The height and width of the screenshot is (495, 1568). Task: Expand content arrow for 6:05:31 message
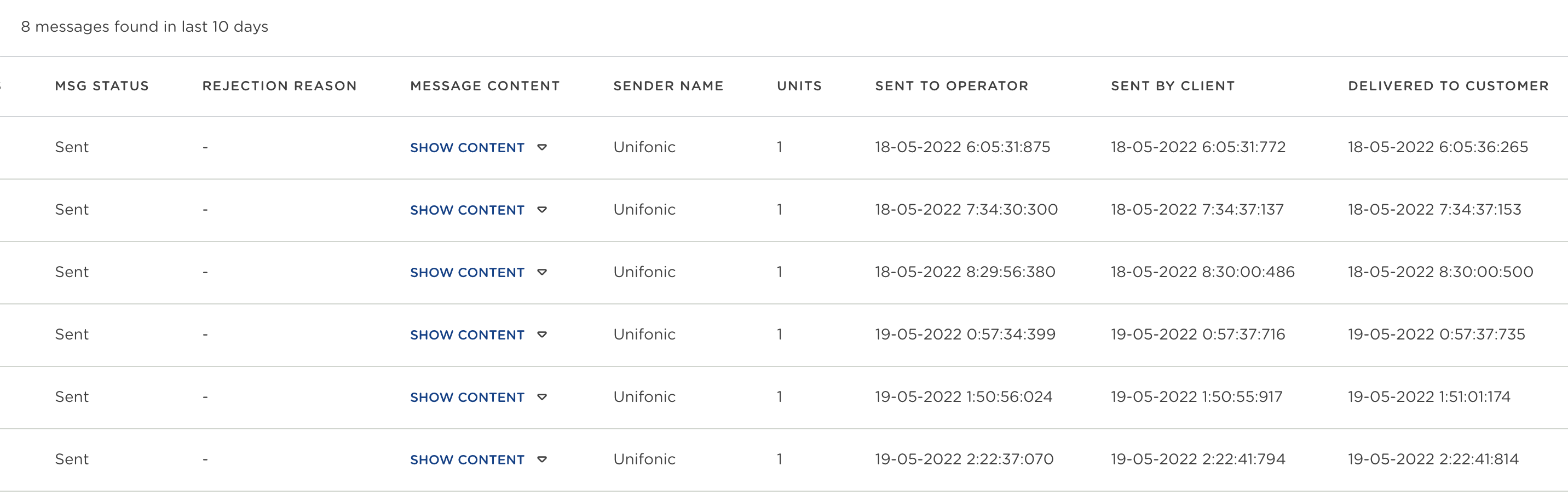(x=542, y=147)
